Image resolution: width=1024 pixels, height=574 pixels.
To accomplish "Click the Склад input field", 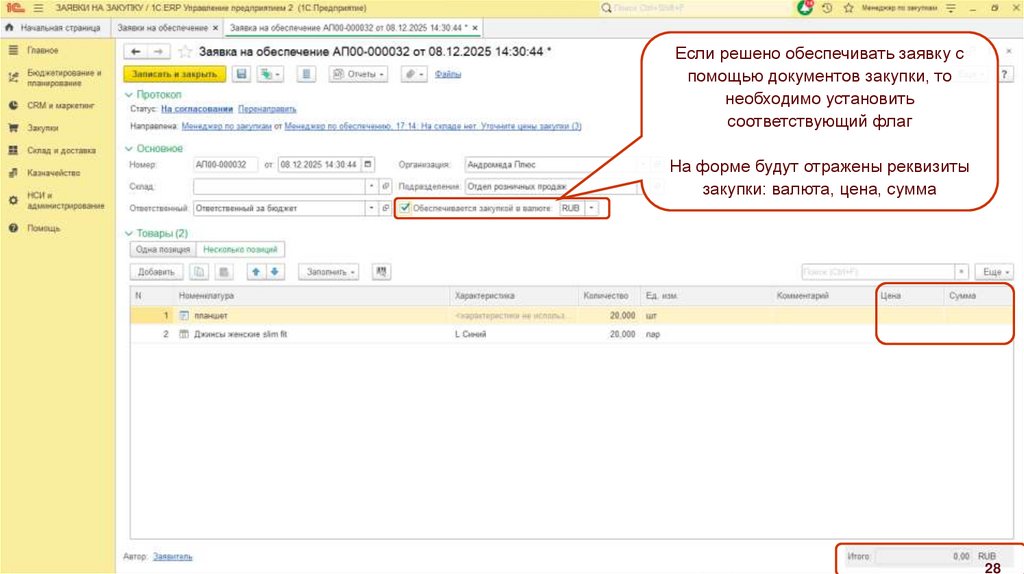I will [279, 186].
